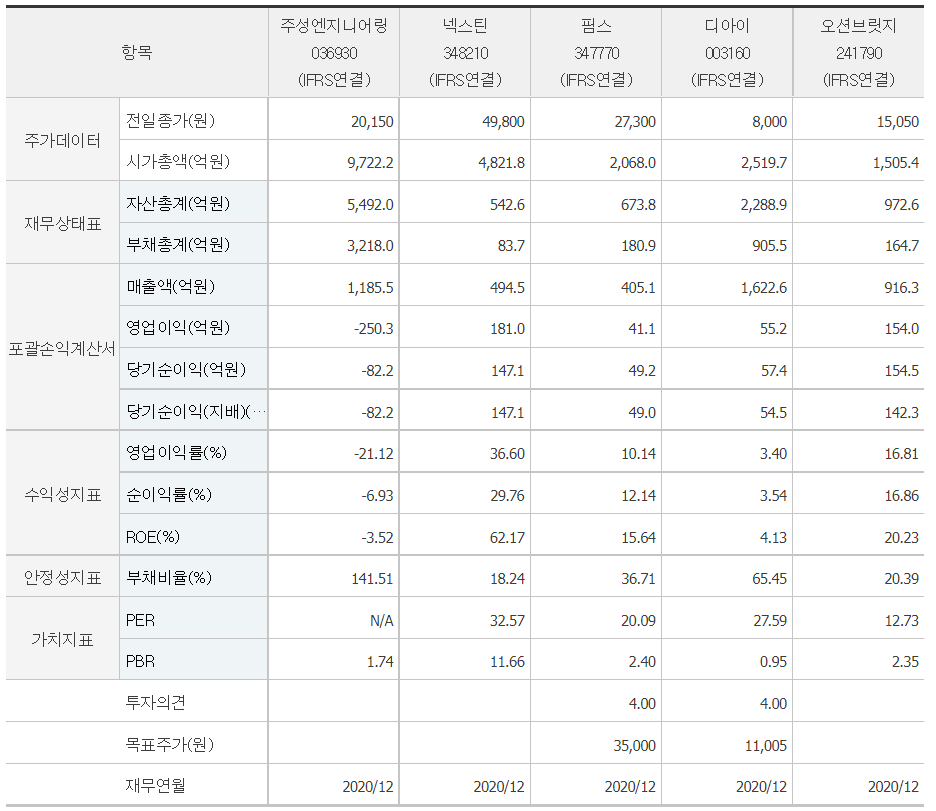Click revenue value 1,622.6

763,288
